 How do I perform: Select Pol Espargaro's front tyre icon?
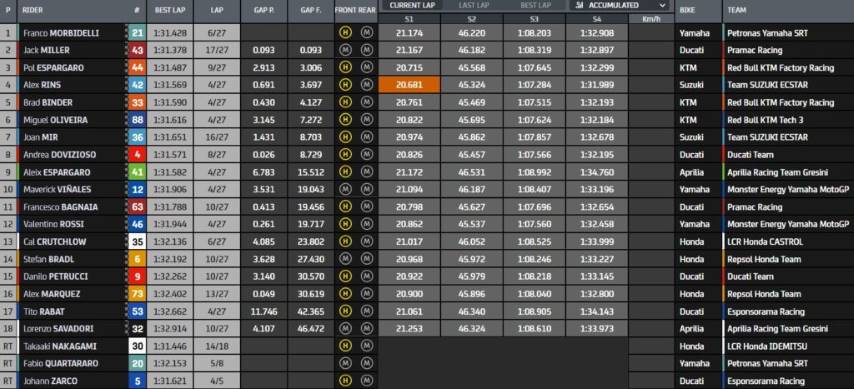344,68
